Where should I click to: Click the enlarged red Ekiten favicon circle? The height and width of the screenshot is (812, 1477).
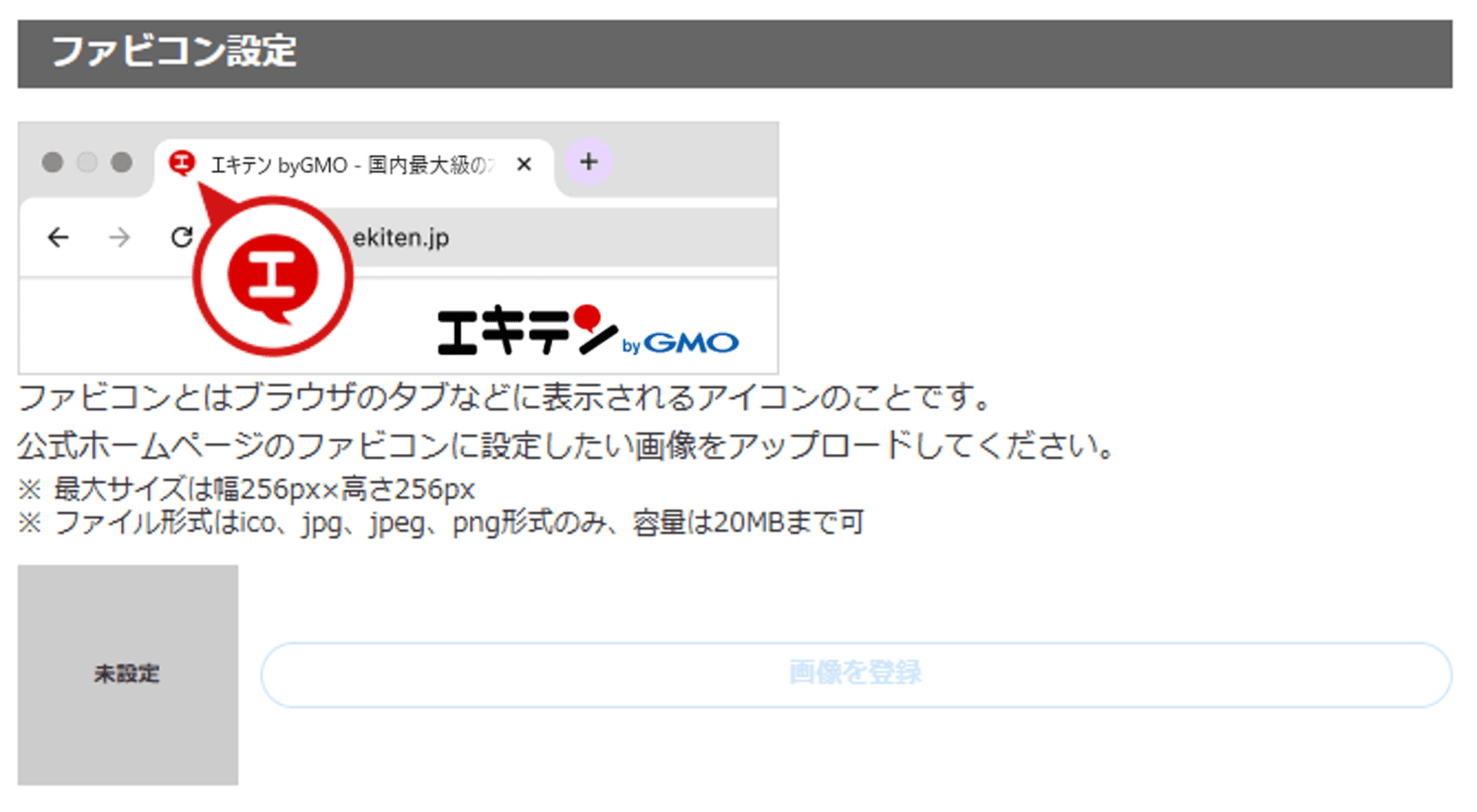(272, 277)
